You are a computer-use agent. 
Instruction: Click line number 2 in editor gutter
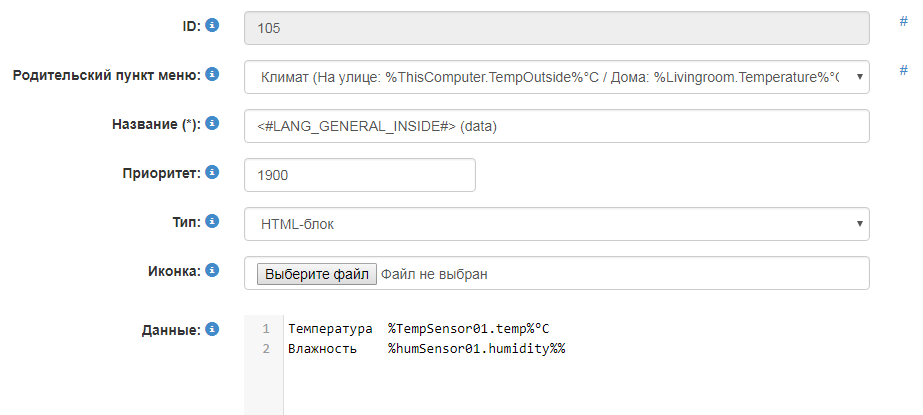pos(266,349)
